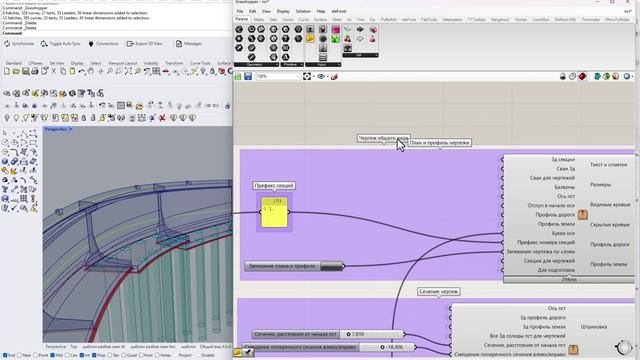Open Grasshopper Help menu
The image size is (640, 360).
[321, 11]
